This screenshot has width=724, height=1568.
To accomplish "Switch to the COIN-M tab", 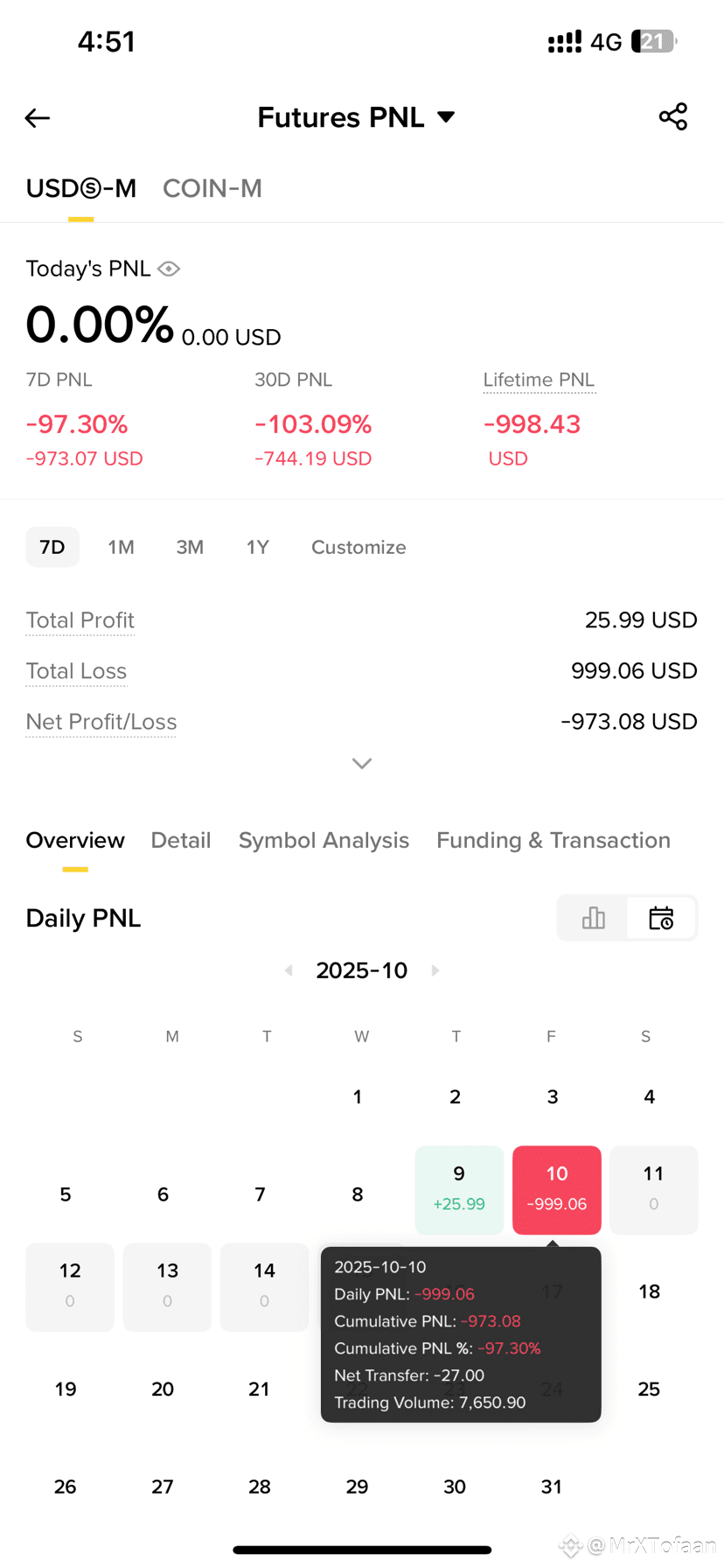I will pos(212,188).
